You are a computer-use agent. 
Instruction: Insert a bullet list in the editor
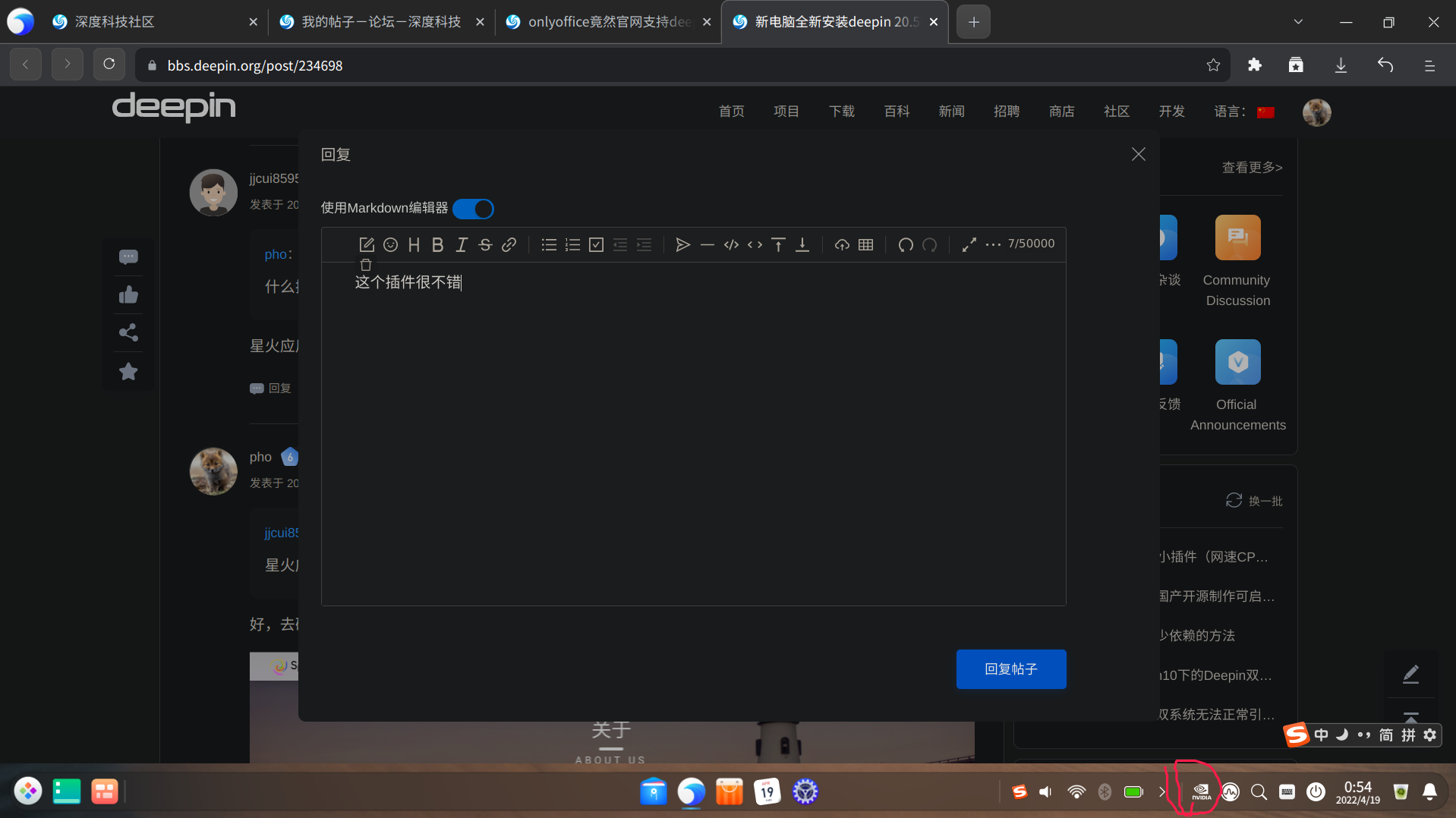[x=549, y=244]
